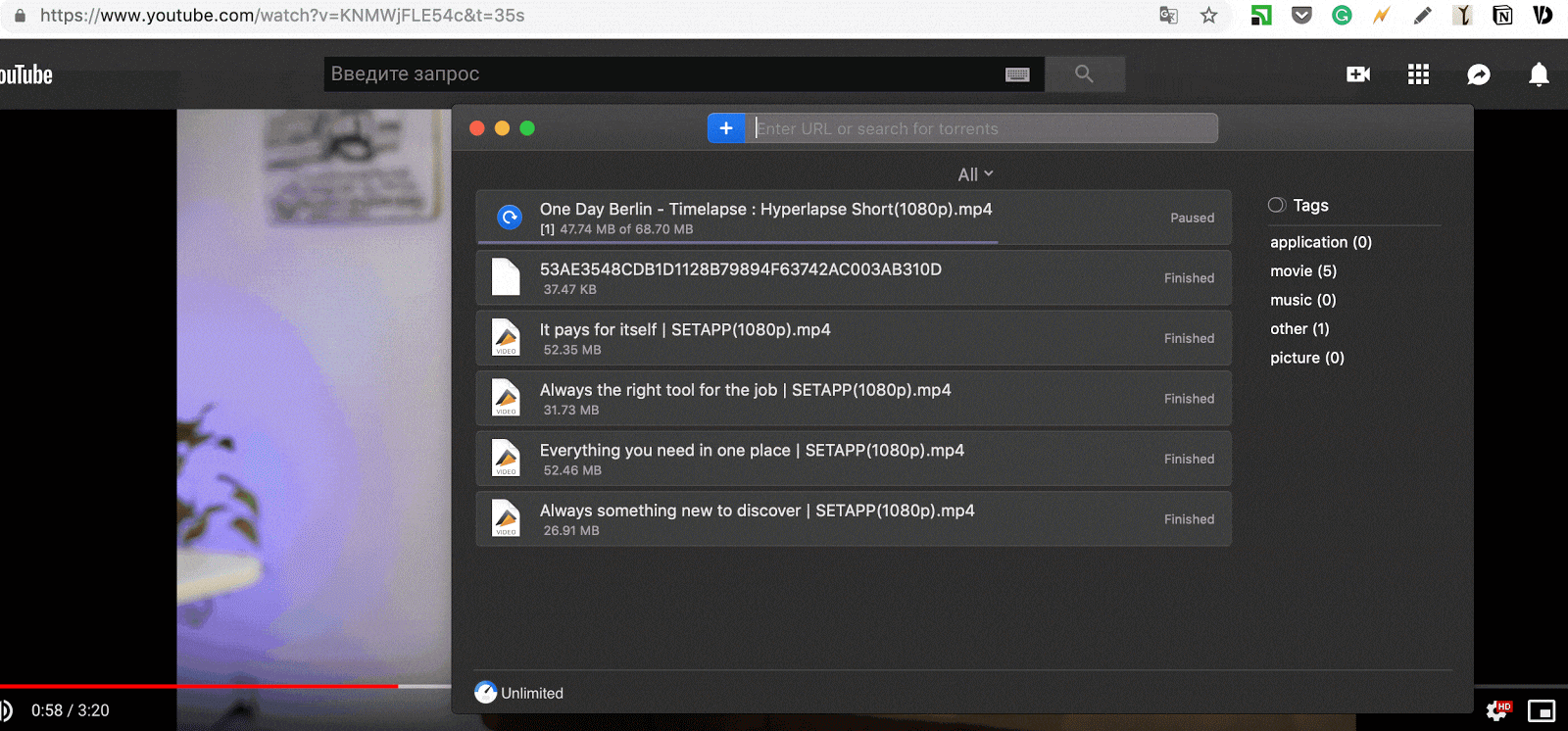The height and width of the screenshot is (731, 1568).
Task: Open the Unlimited speed gauge icon
Action: tap(486, 693)
